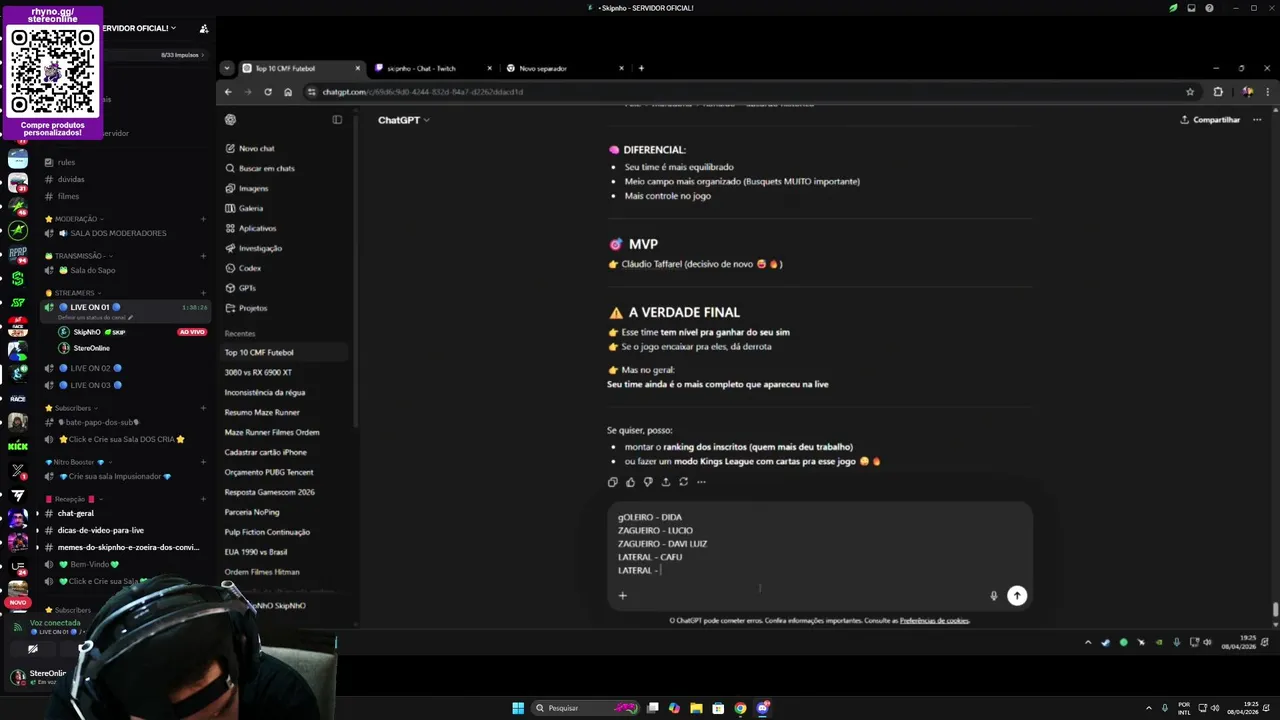This screenshot has width=1280, height=720.
Task: Join LIVE ON 02 voice channel
Action: pos(91,368)
